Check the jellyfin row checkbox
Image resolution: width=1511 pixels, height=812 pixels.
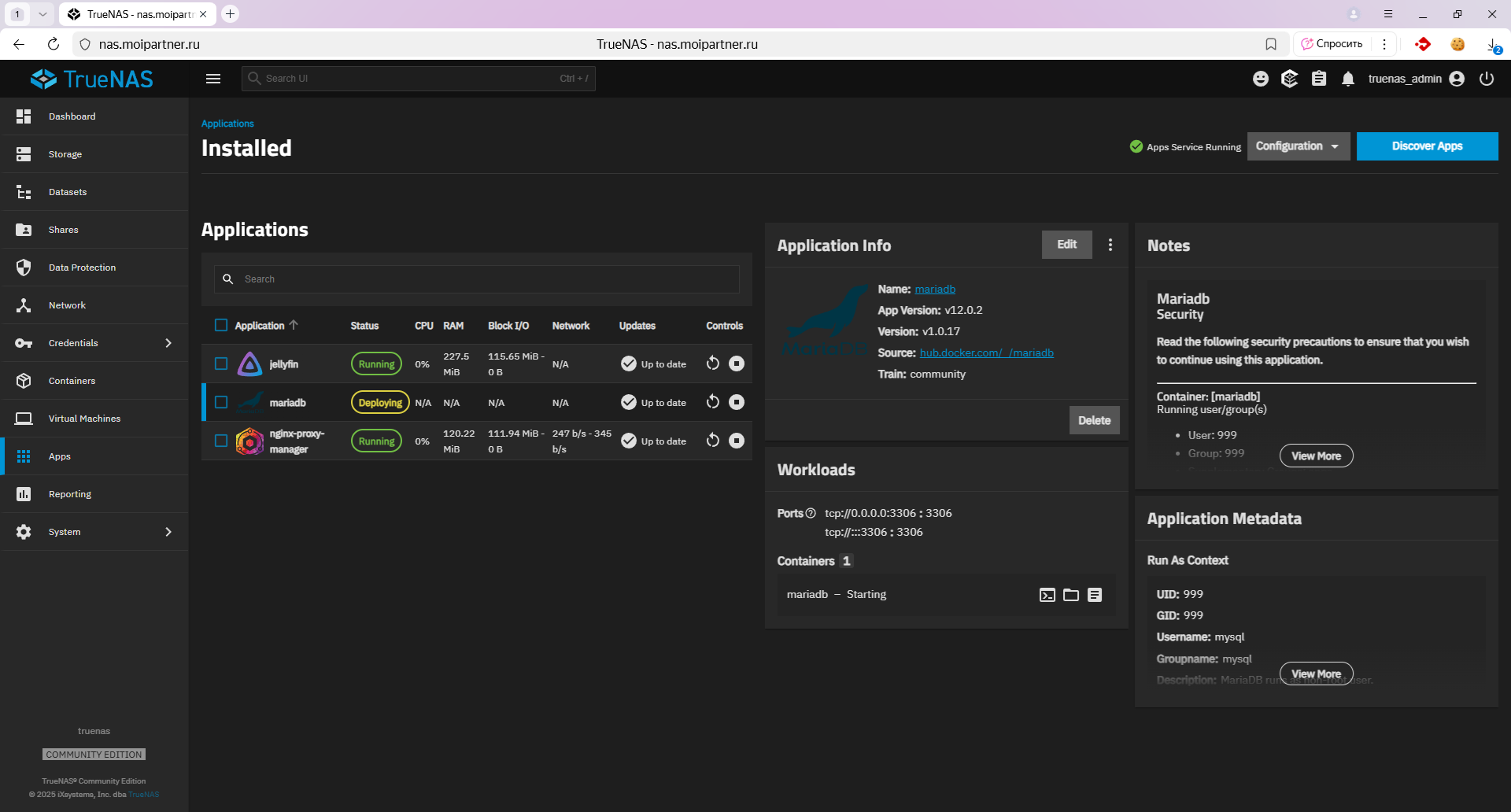pos(221,364)
